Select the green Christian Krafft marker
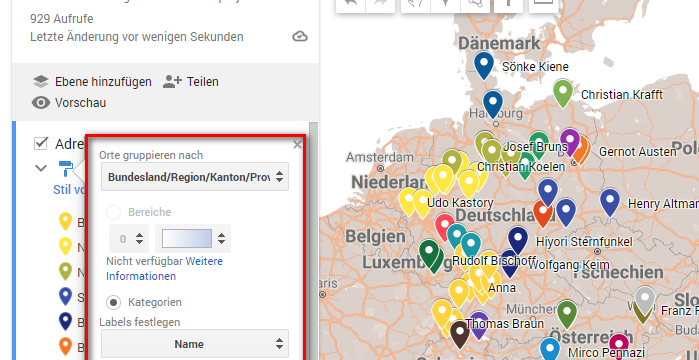The image size is (699, 360). pyautogui.click(x=563, y=93)
